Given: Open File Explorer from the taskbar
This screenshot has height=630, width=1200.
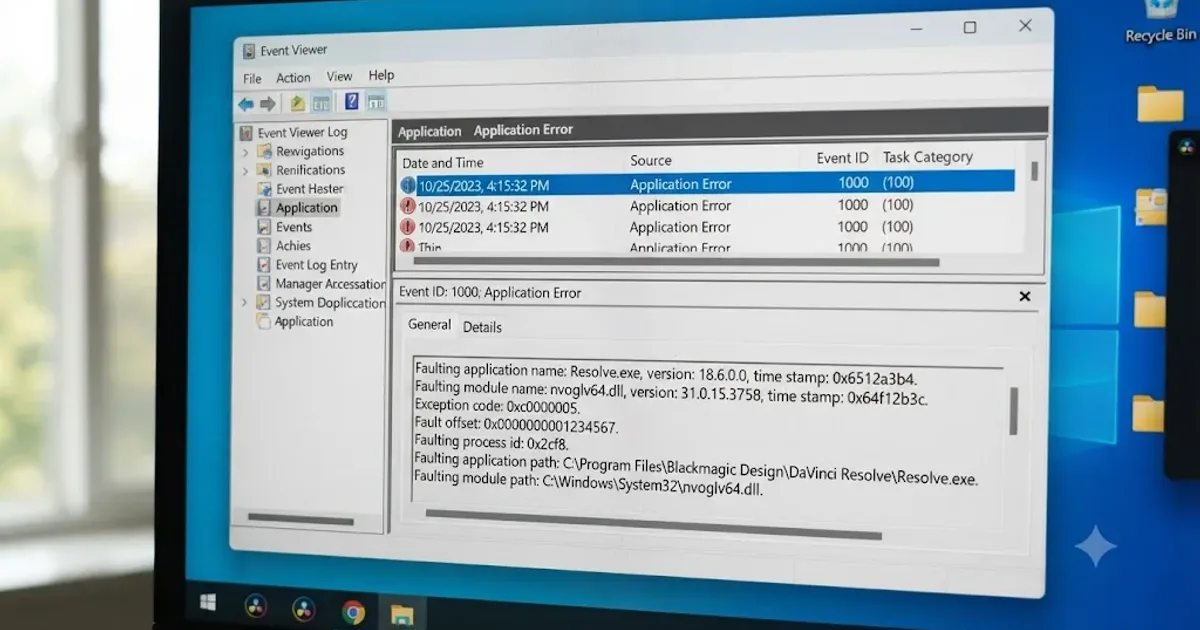Looking at the screenshot, I should tap(402, 612).
